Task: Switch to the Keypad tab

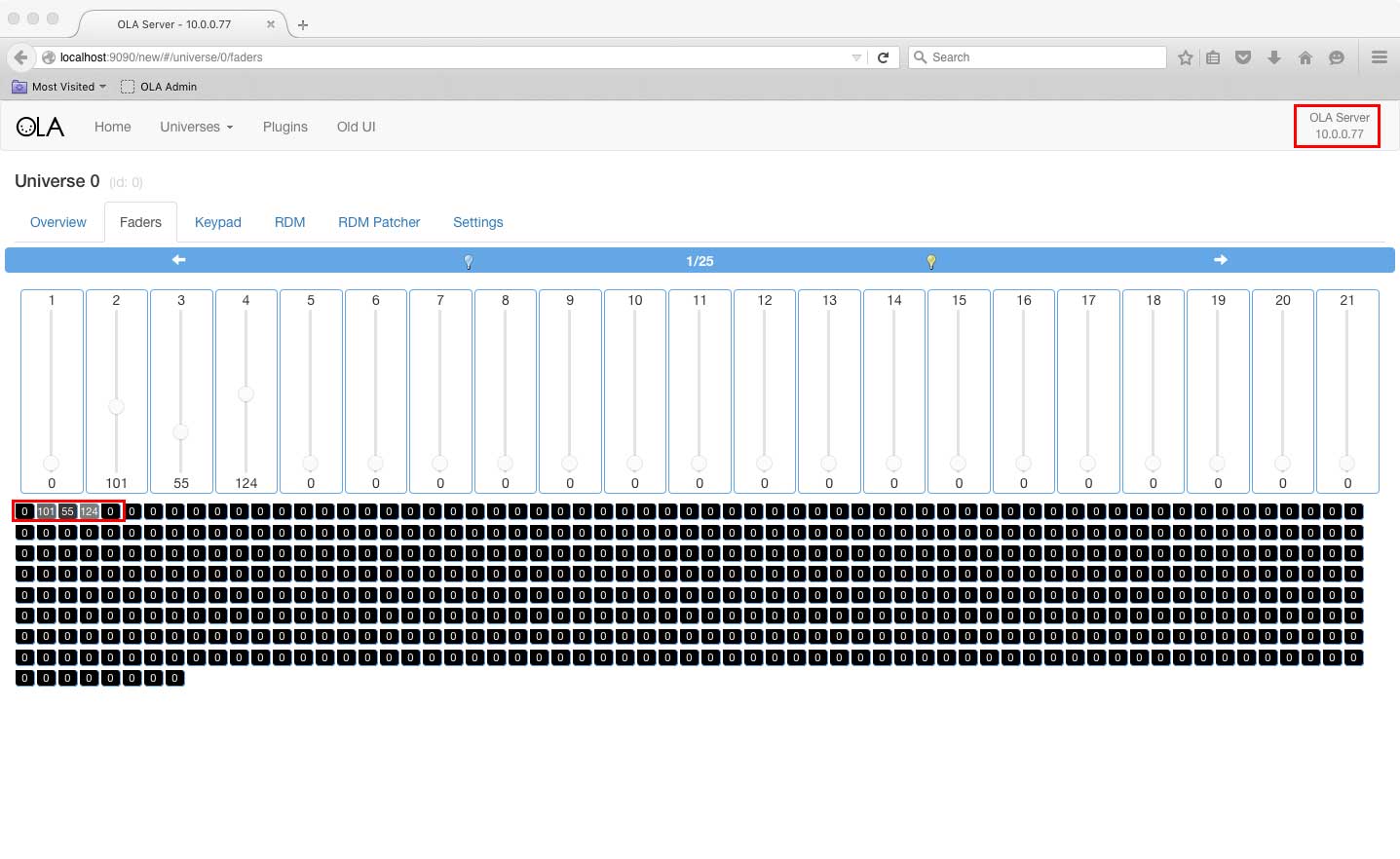Action: [x=217, y=222]
